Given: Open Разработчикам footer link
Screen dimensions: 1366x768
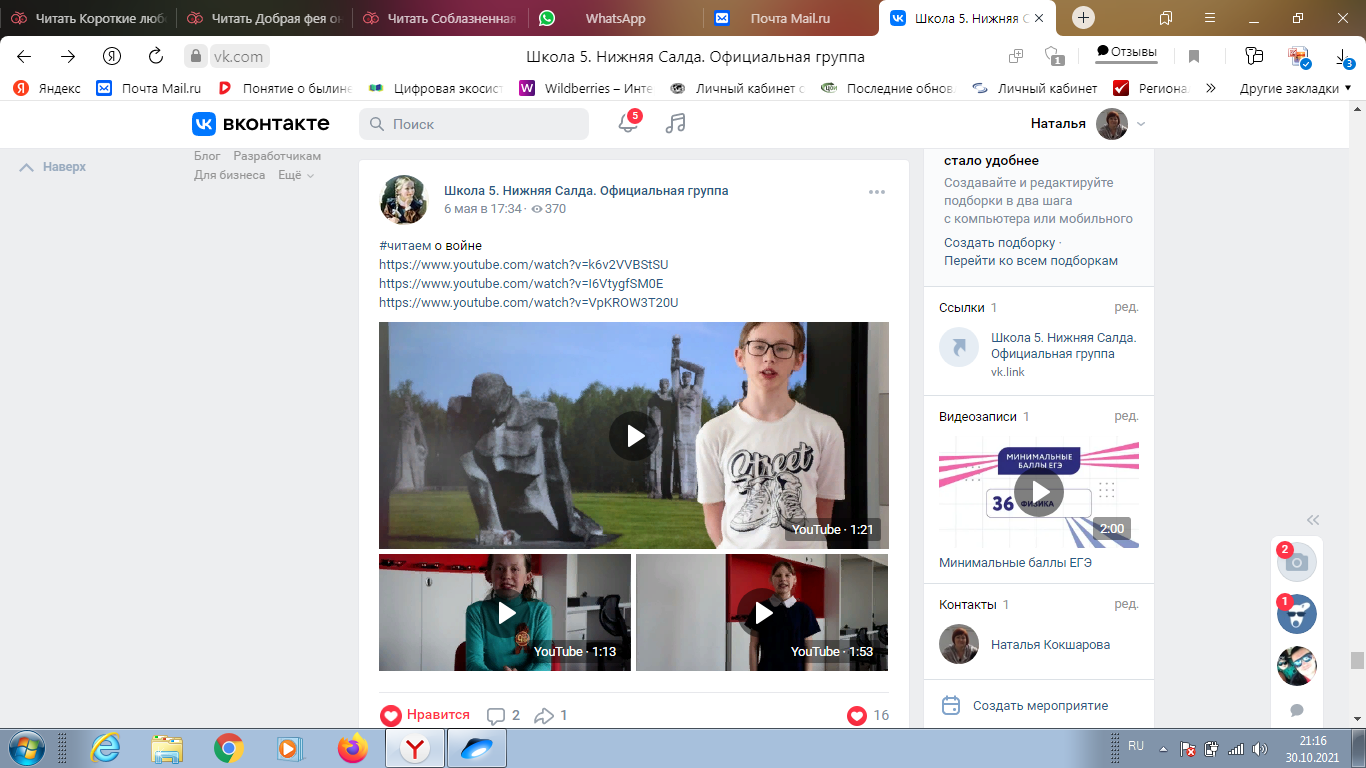Looking at the screenshot, I should coord(277,156).
